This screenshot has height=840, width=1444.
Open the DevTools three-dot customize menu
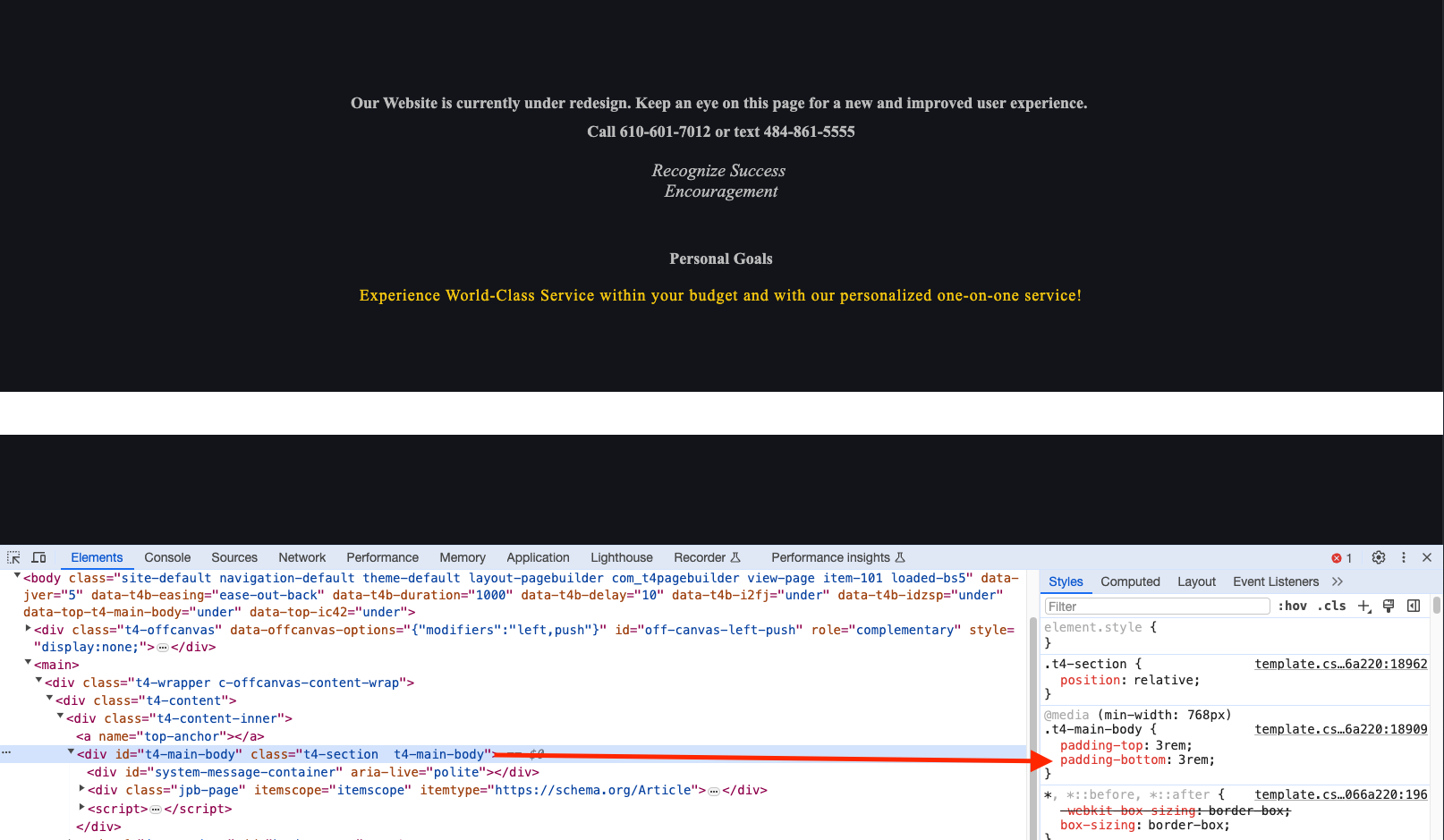click(x=1404, y=557)
